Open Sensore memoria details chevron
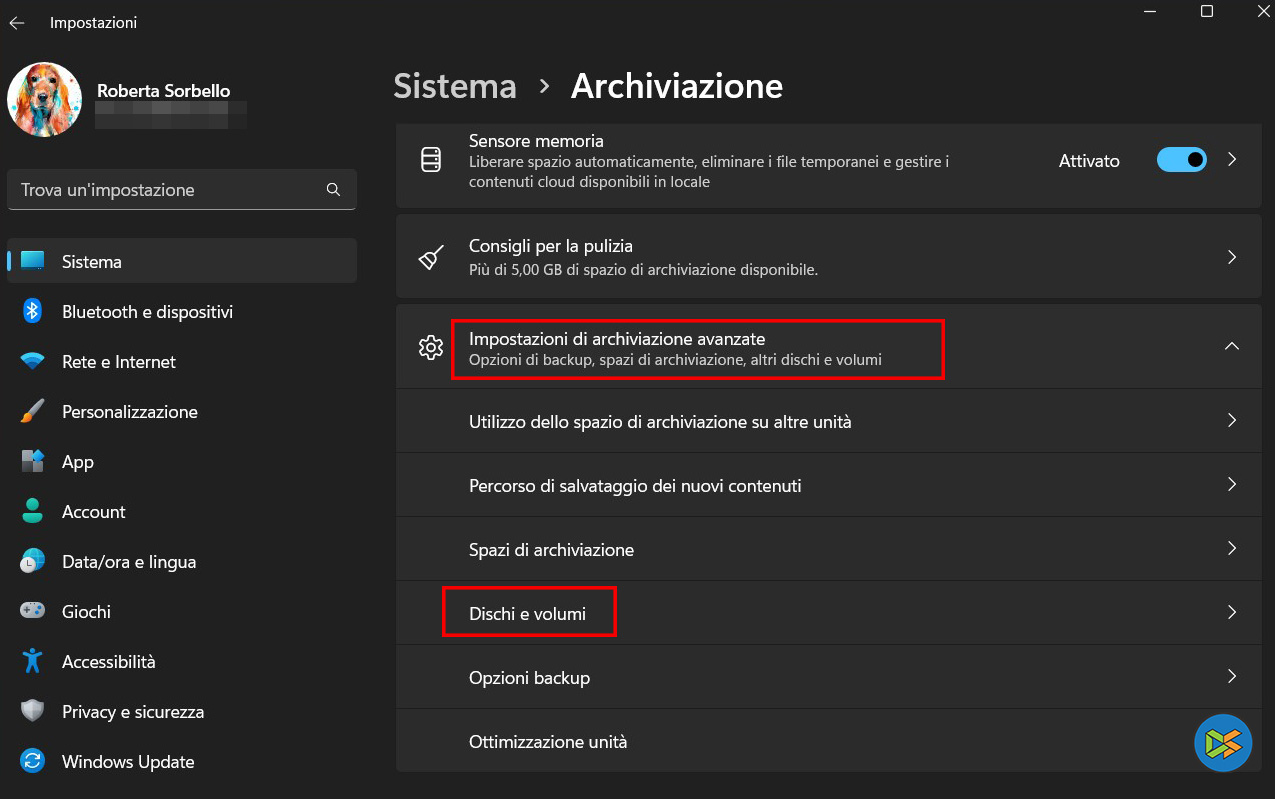 [x=1232, y=160]
